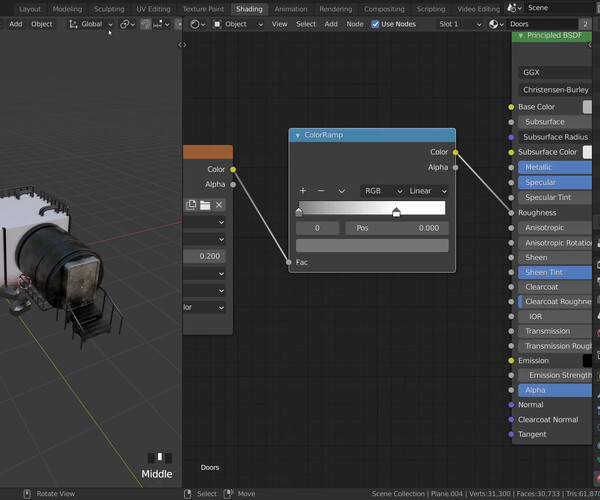
Task: Click the Doors material name field
Action: (543, 24)
